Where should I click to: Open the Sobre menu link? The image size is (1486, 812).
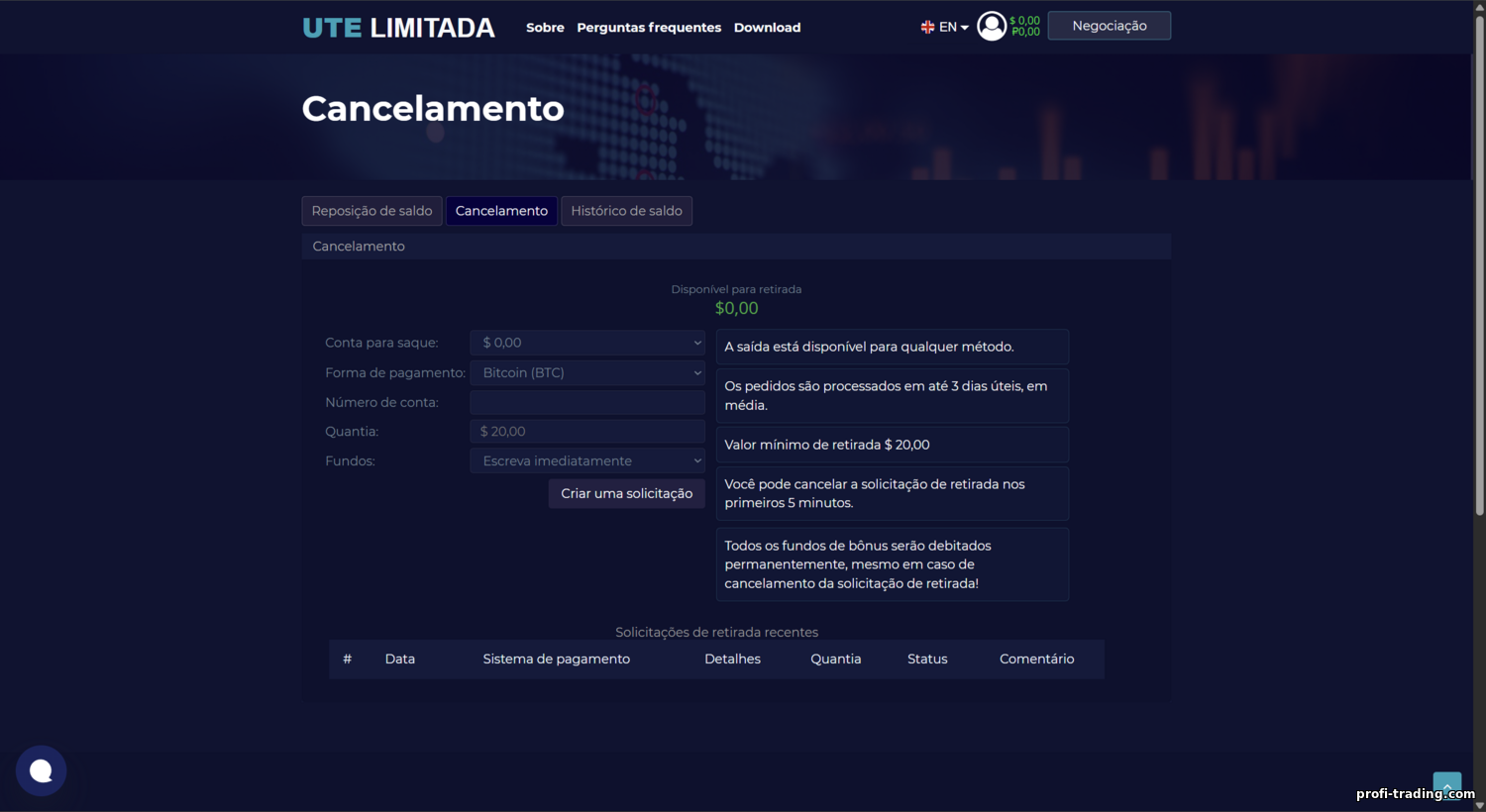point(545,28)
